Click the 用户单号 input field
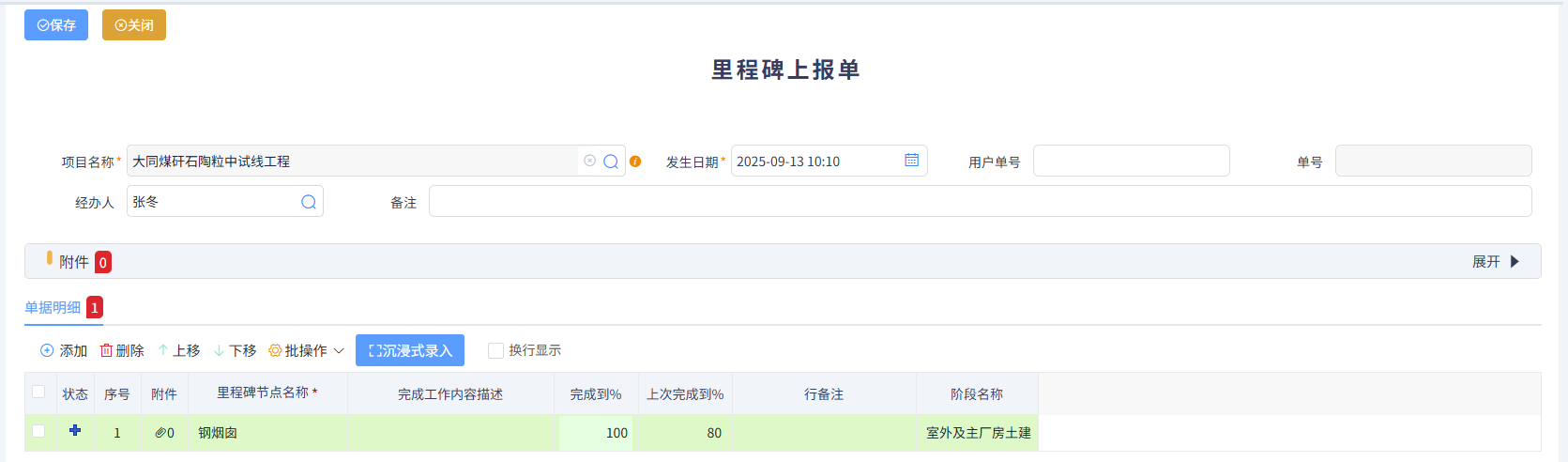This screenshot has height=462, width=1568. 1132,161
